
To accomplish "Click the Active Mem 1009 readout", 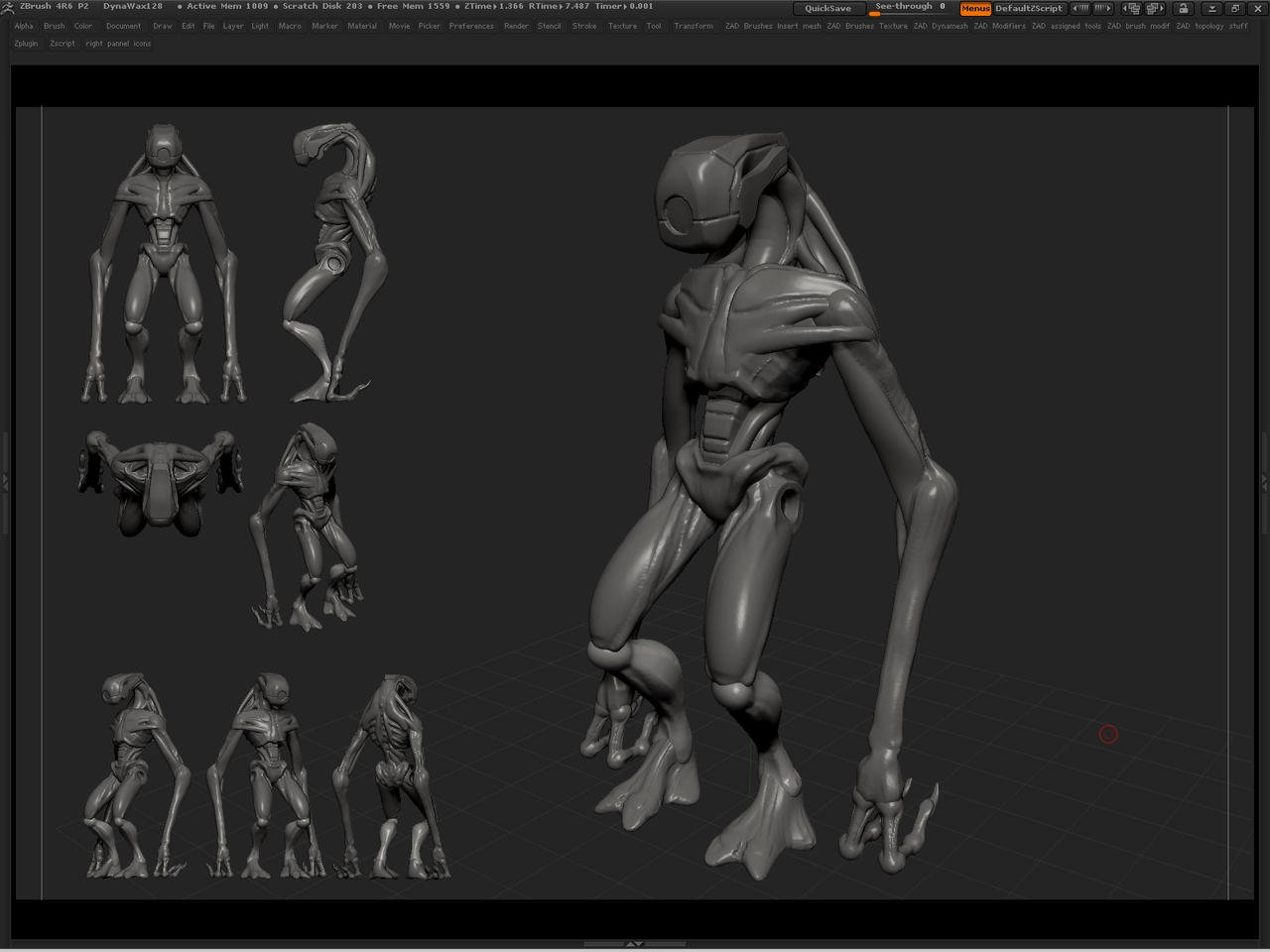I will coord(226,6).
